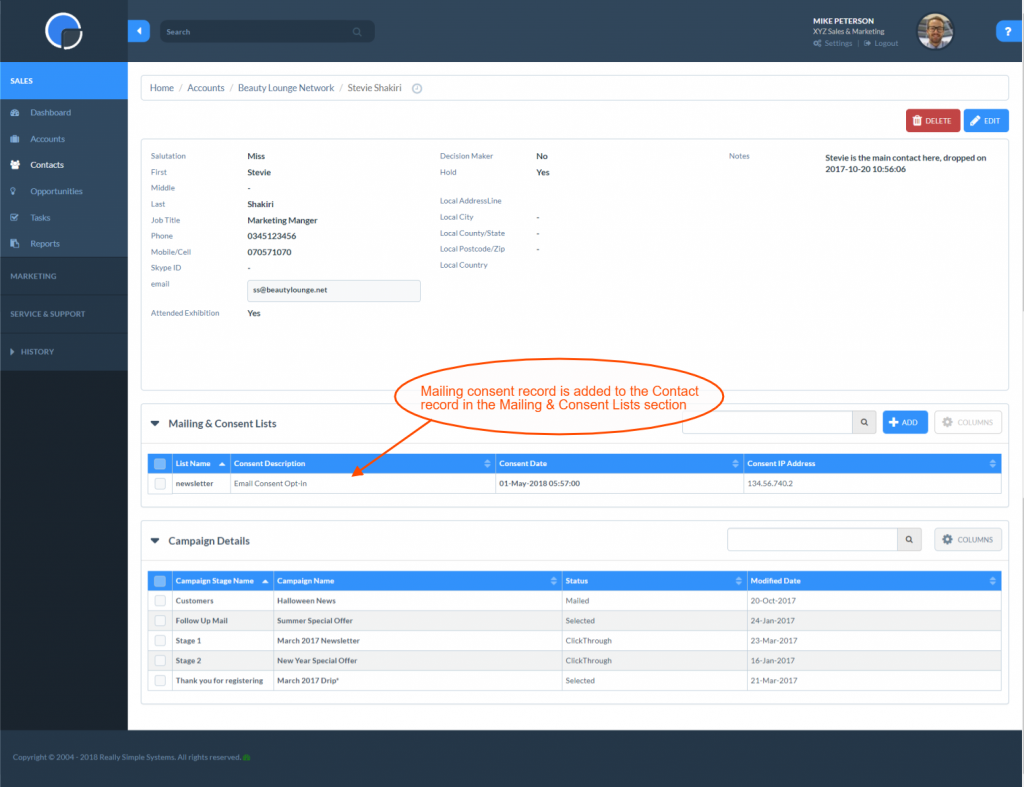Select the checkbox for the newsletter consent row
The image size is (1024, 787).
click(162, 482)
